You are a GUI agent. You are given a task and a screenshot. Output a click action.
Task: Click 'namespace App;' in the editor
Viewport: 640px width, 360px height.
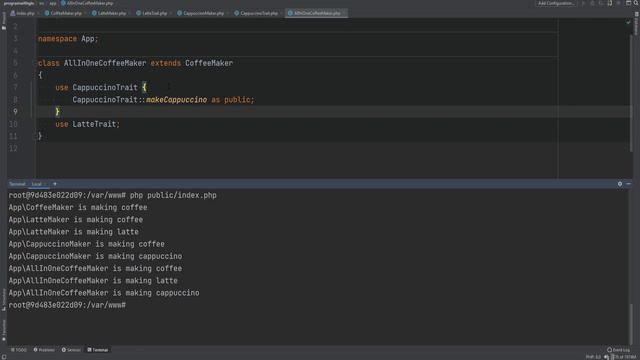68,39
